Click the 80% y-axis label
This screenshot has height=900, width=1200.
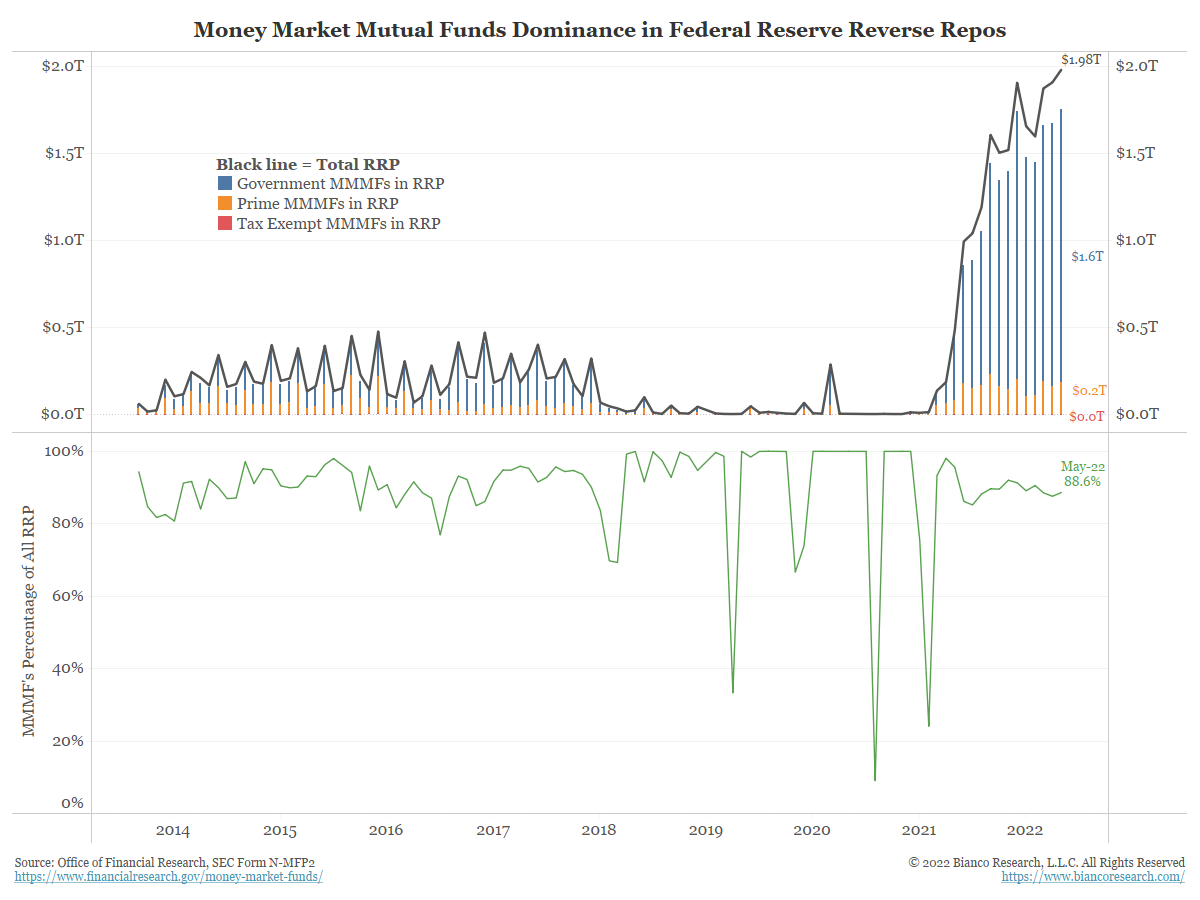(69, 524)
